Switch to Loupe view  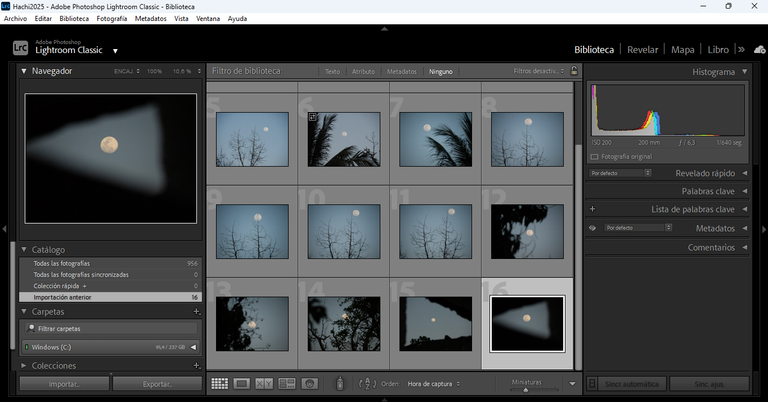pos(241,384)
